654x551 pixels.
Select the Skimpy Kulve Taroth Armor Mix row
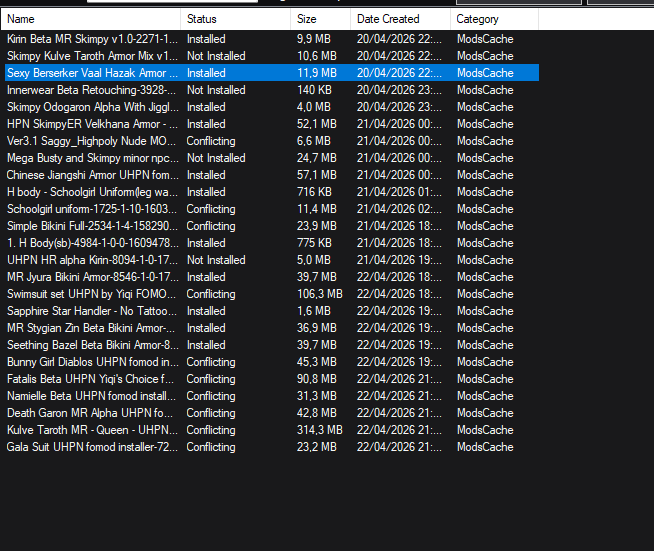pos(272,56)
